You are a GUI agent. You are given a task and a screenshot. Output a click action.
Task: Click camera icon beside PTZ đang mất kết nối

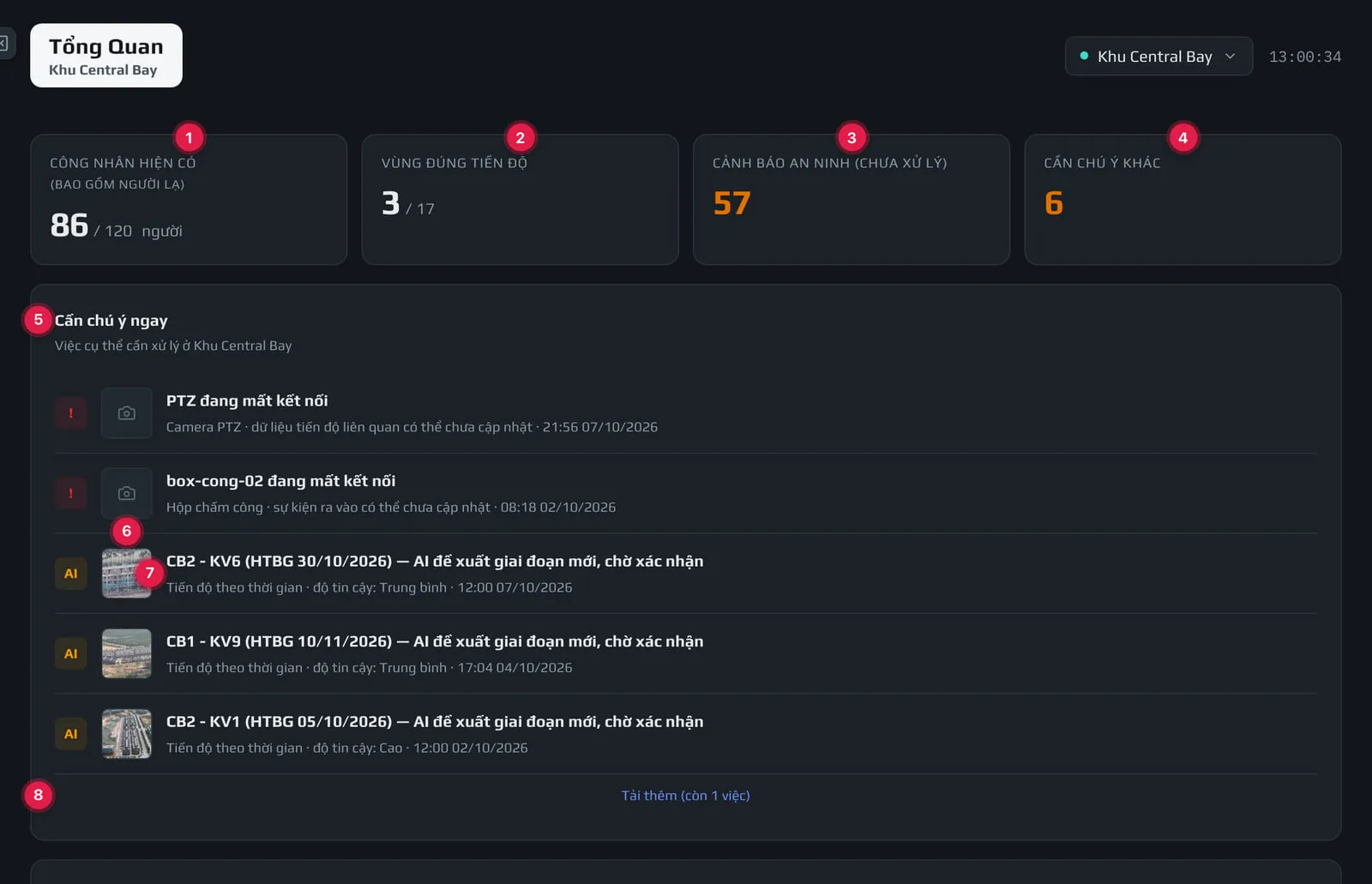coord(127,413)
